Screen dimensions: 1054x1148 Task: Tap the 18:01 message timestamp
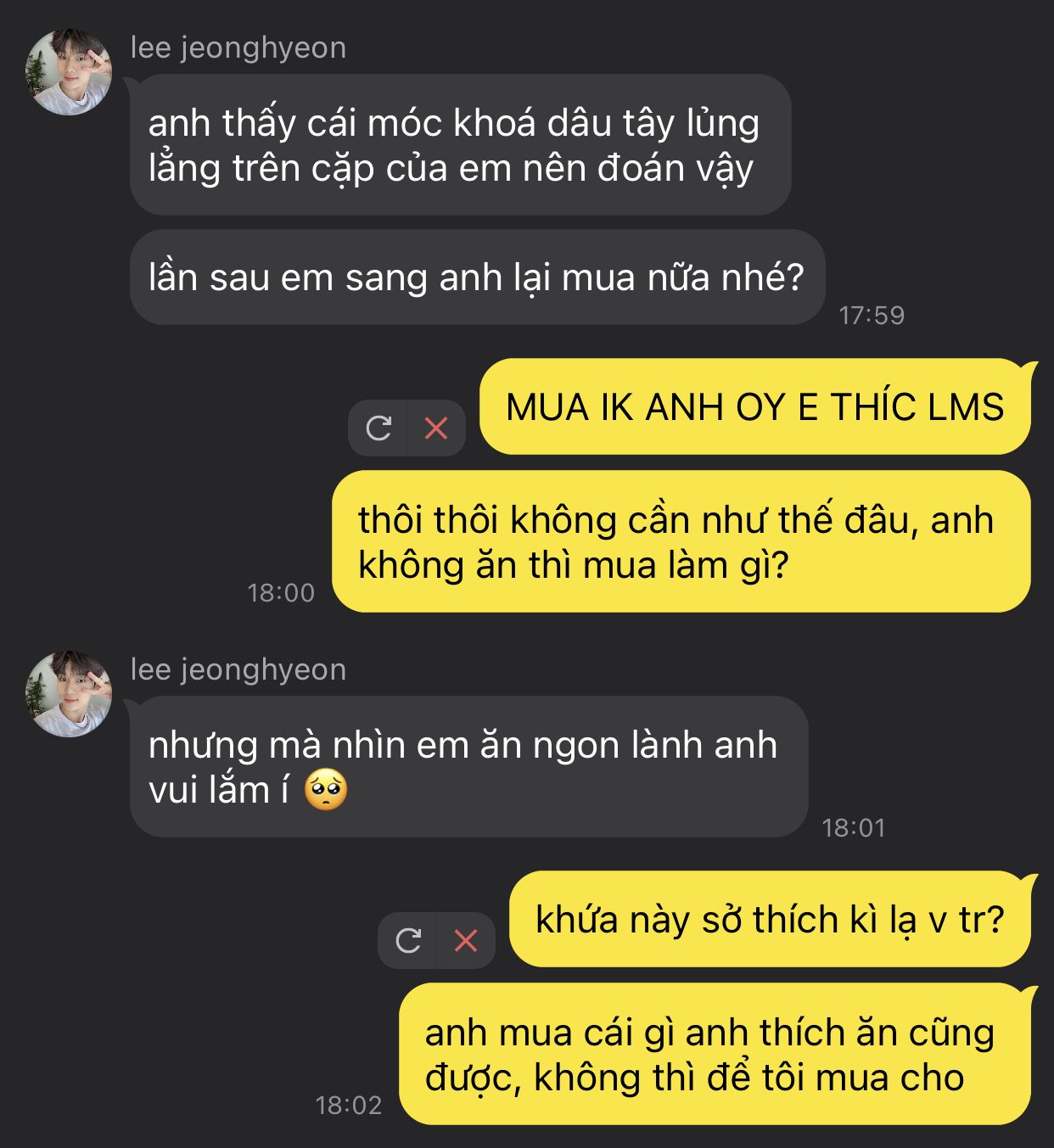[854, 828]
